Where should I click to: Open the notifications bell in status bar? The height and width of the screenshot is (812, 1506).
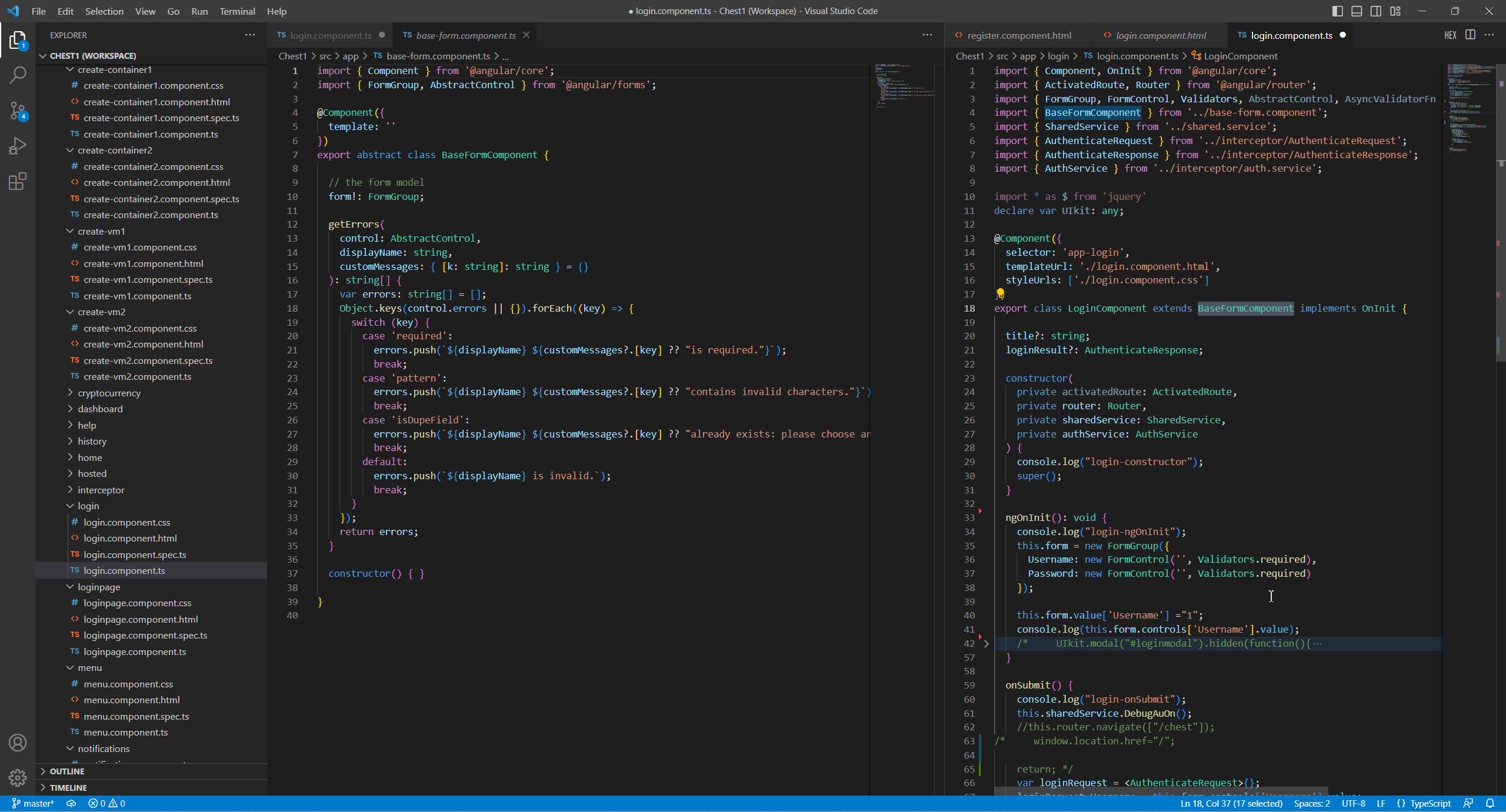(x=1490, y=803)
